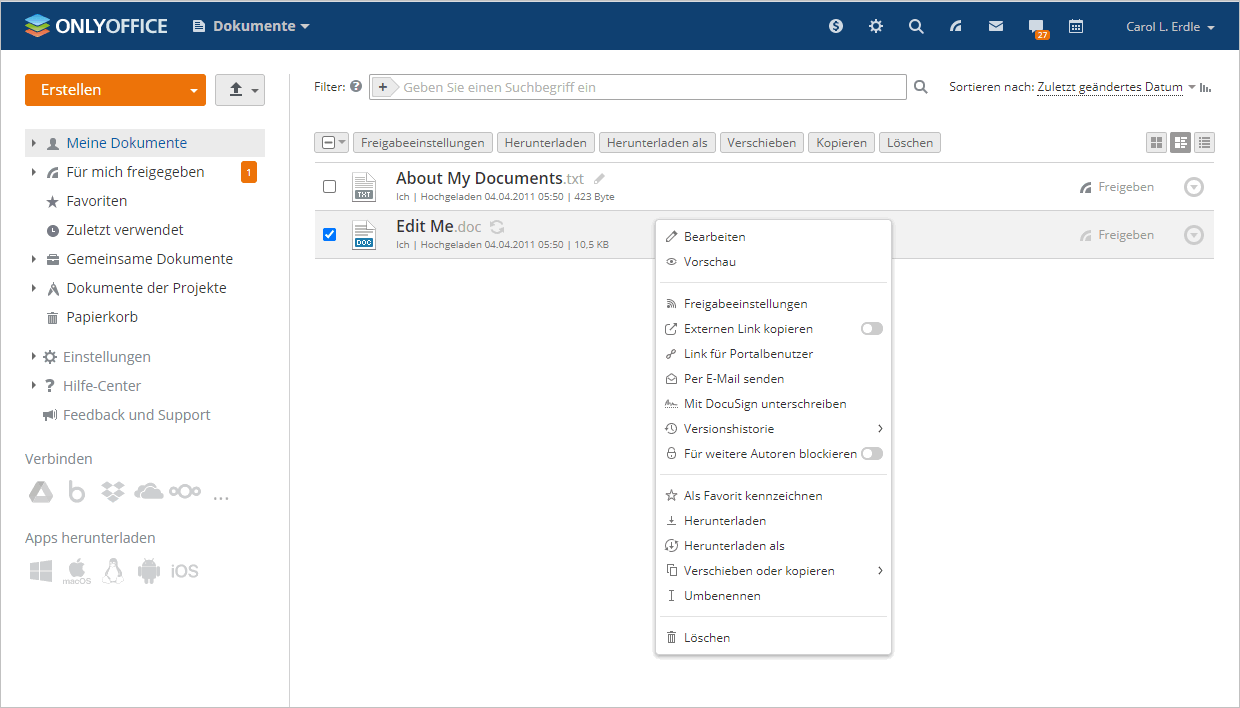This screenshot has width=1240, height=708.
Task: Expand Gemeinsame Dokumente tree arrow
Action: pyautogui.click(x=34, y=259)
